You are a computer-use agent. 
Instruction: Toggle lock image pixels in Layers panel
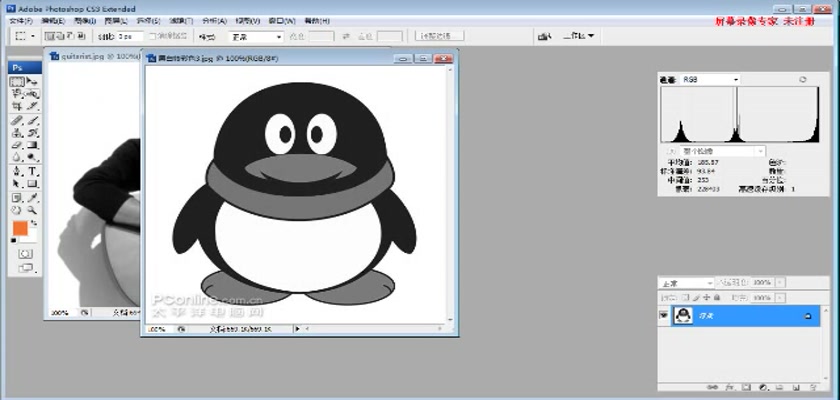696,298
